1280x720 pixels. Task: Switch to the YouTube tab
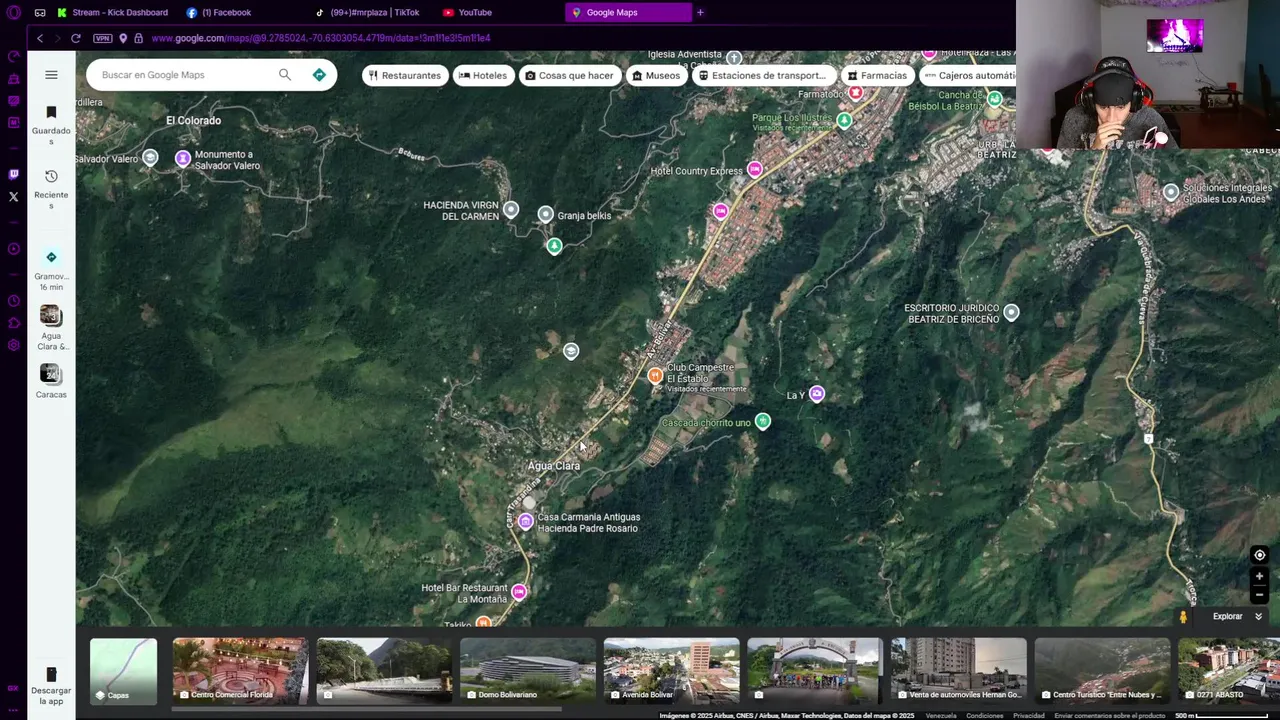(x=468, y=12)
